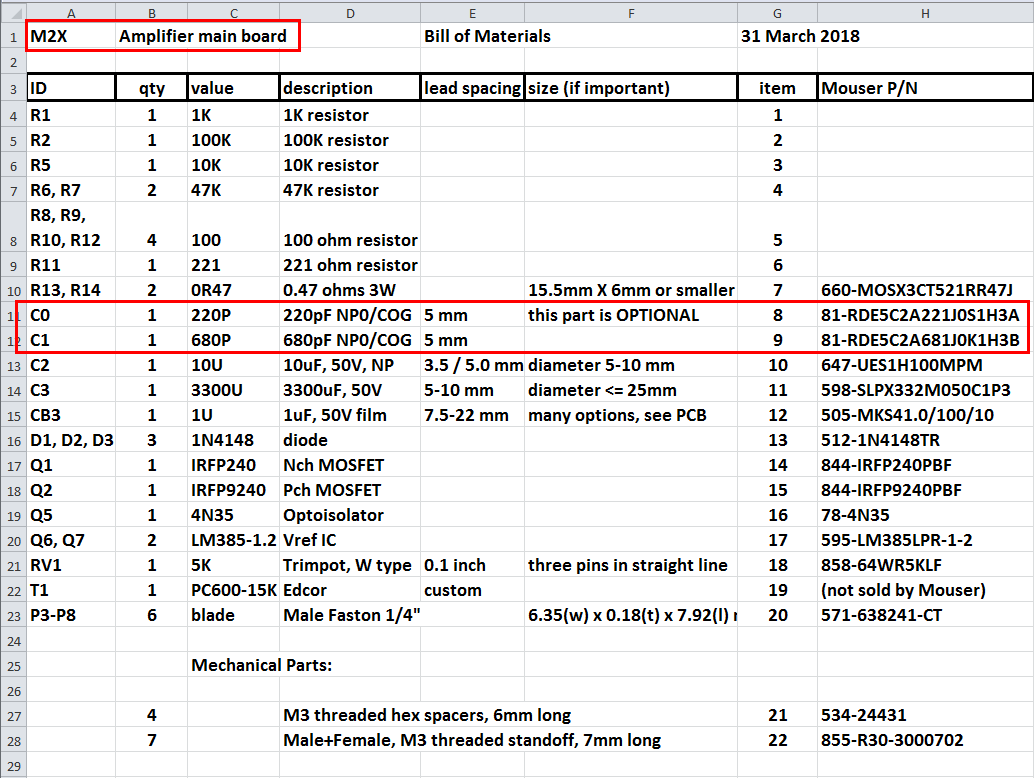Click 'Nch MOSFET' description cell
1034x778 pixels.
350,465
